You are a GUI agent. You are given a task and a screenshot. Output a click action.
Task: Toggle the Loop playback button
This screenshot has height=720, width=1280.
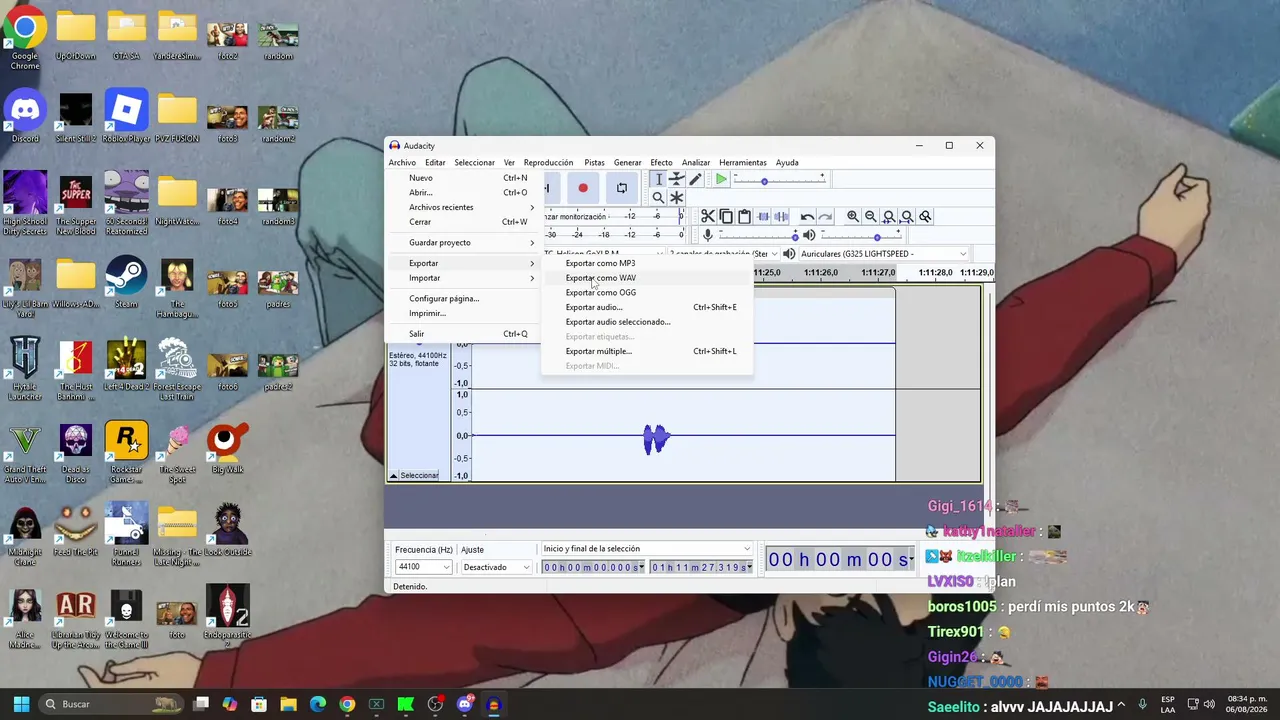(622, 188)
